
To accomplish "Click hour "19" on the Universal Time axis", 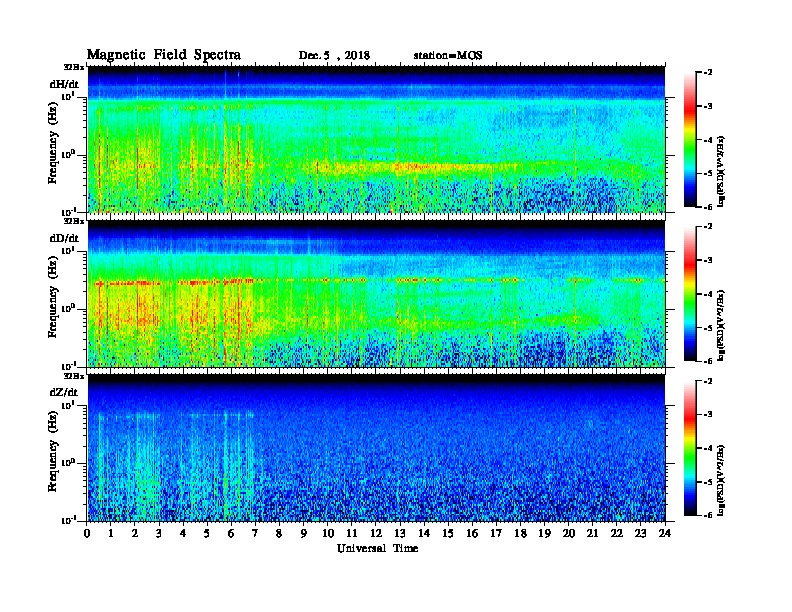I will (x=544, y=533).
